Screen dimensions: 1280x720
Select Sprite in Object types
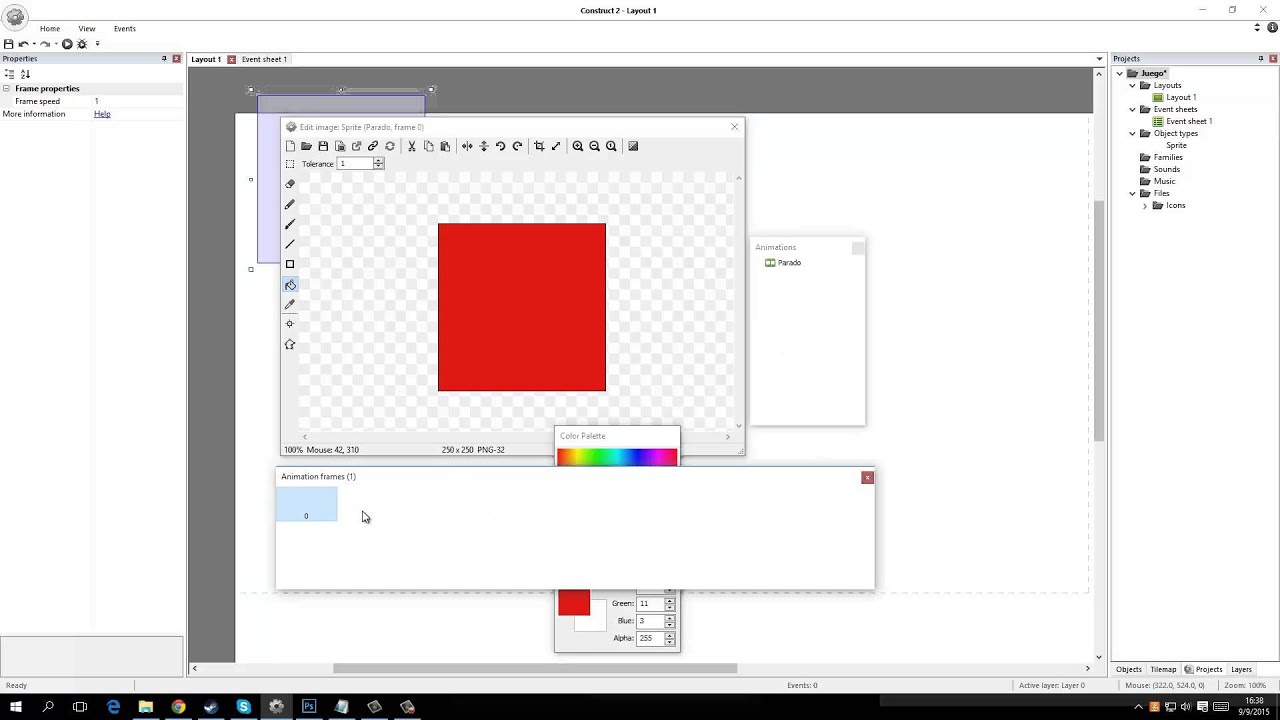click(1176, 145)
